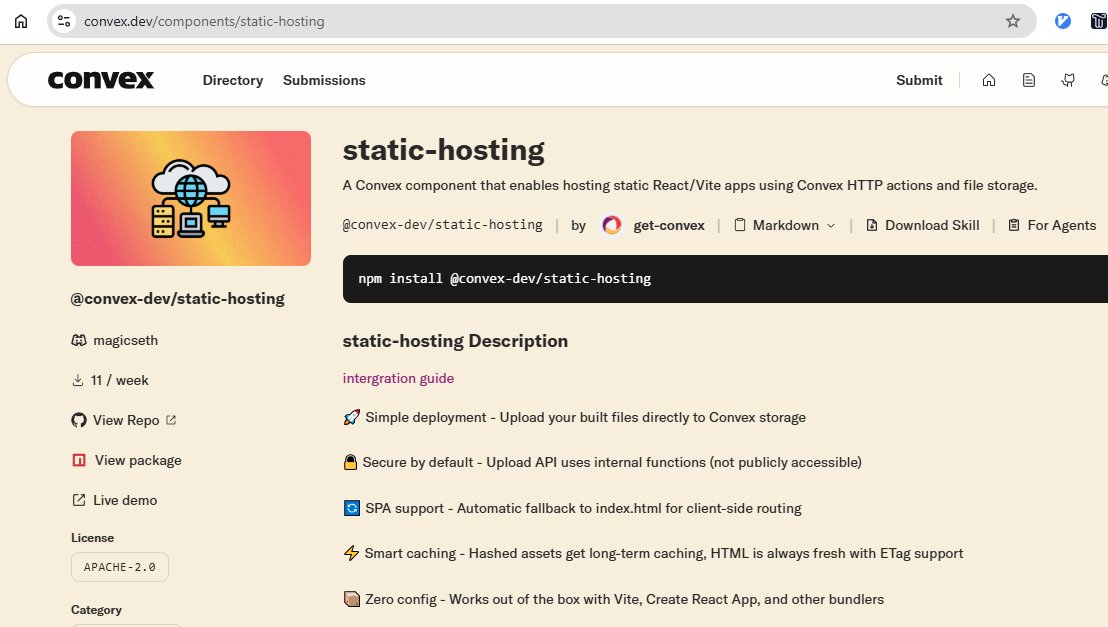Click the get-convex author name
The image size is (1108, 627).
(x=668, y=225)
